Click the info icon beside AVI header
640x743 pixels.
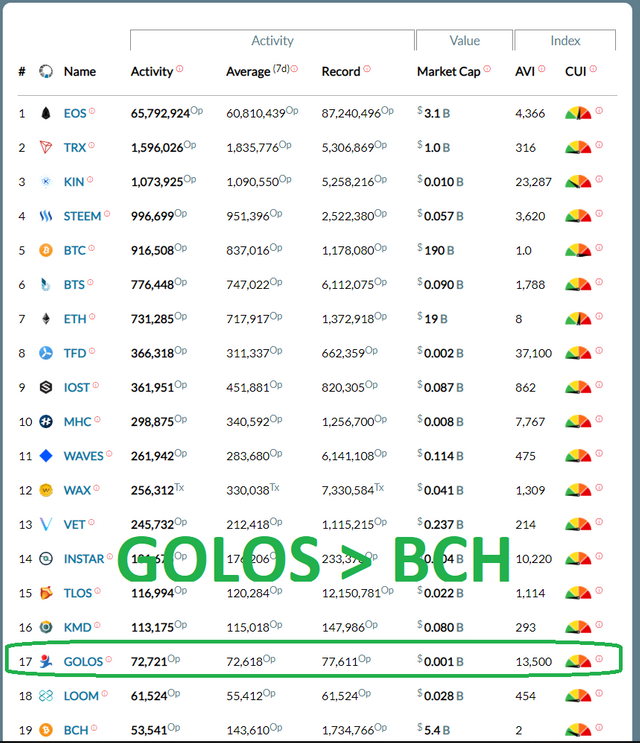click(541, 69)
